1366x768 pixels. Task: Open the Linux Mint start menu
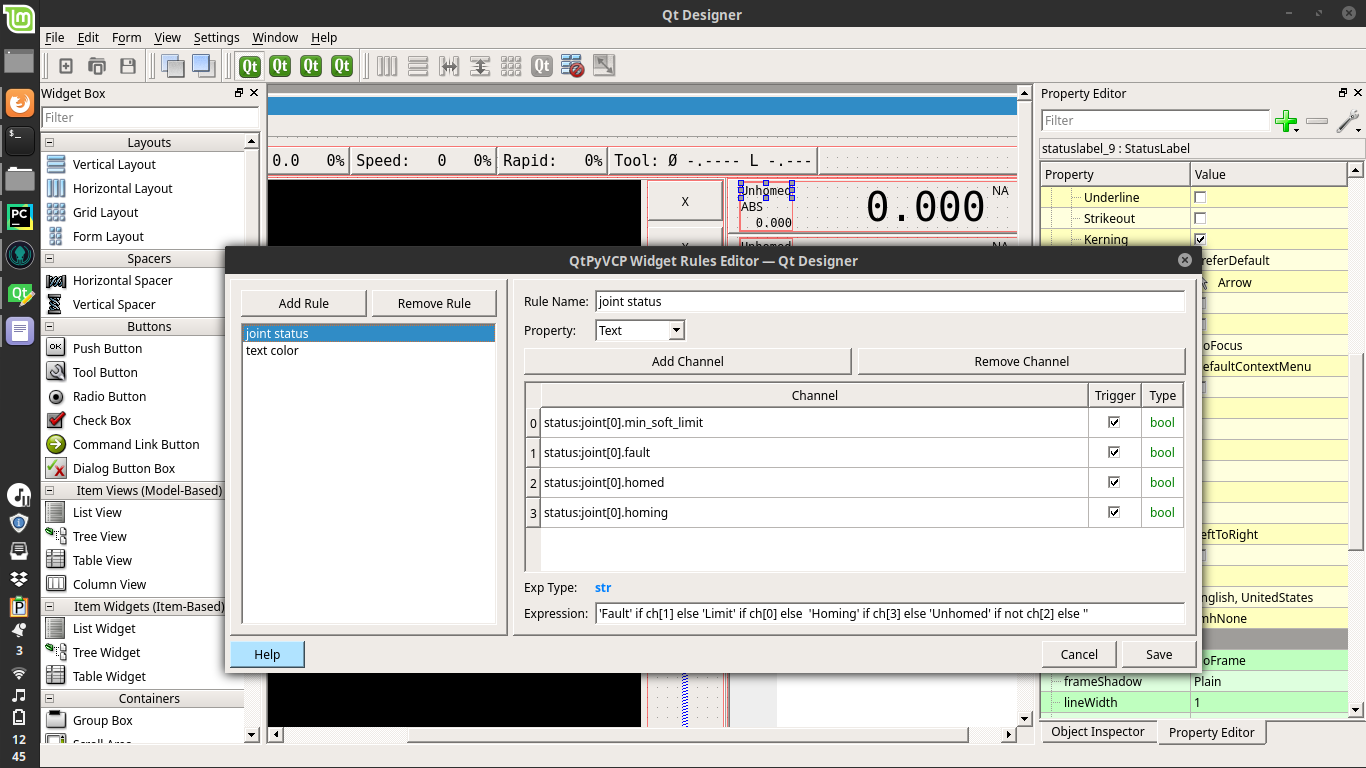coord(19,19)
